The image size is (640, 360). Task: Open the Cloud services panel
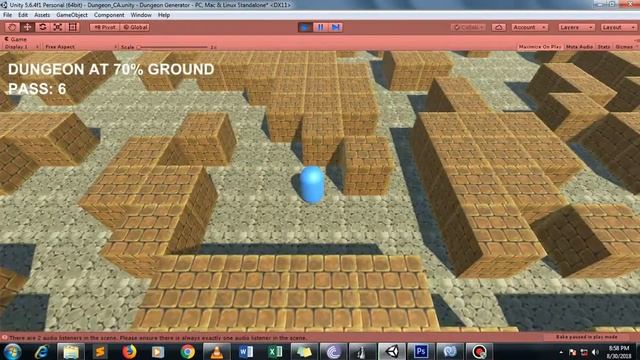pyautogui.click(x=498, y=27)
